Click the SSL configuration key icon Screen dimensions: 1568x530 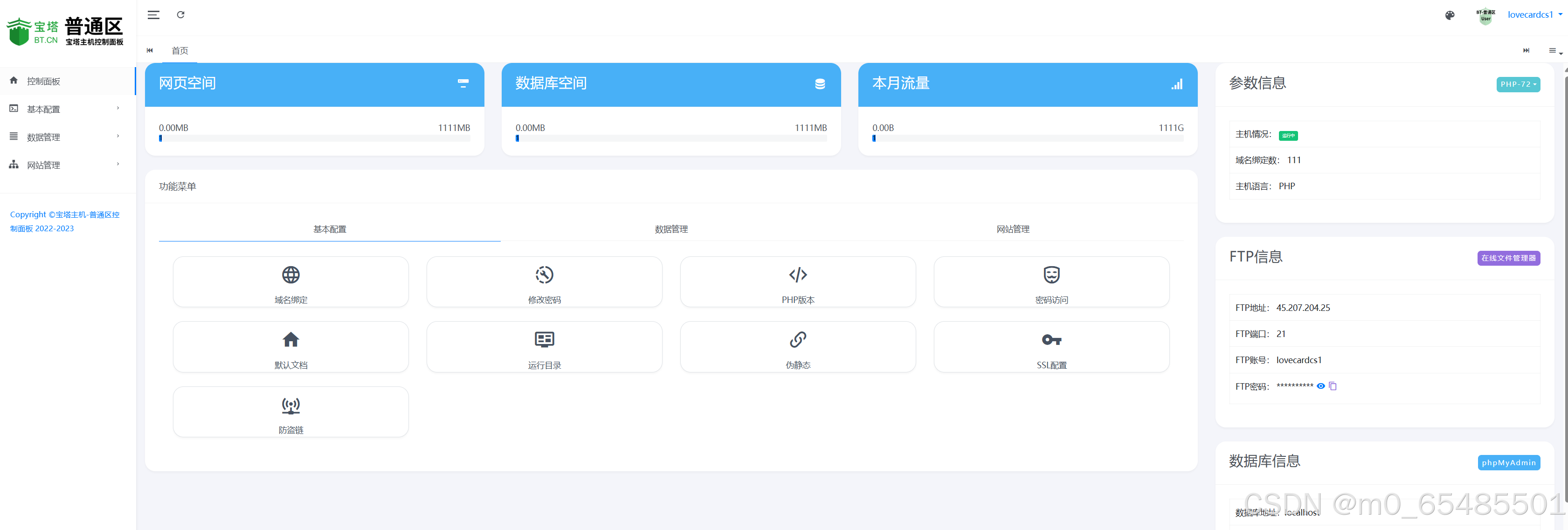pos(1051,339)
